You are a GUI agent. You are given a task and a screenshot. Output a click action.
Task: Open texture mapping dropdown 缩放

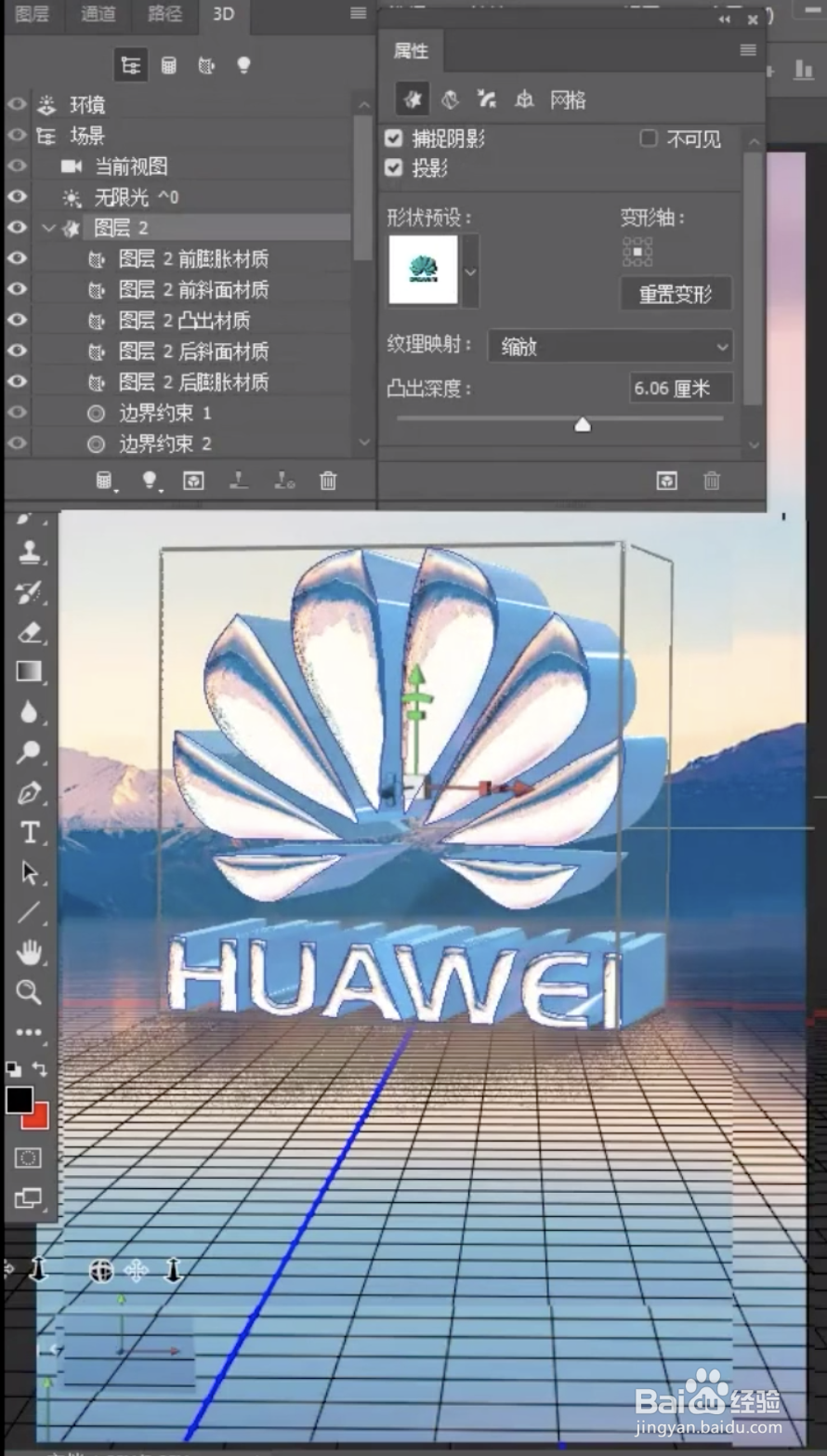tap(610, 347)
